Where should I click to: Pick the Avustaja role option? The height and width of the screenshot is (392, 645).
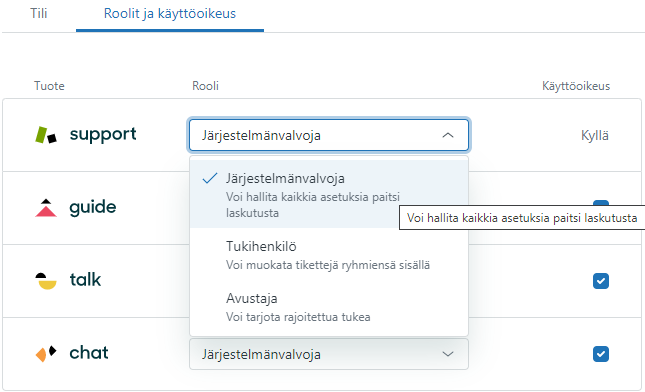tap(329, 307)
